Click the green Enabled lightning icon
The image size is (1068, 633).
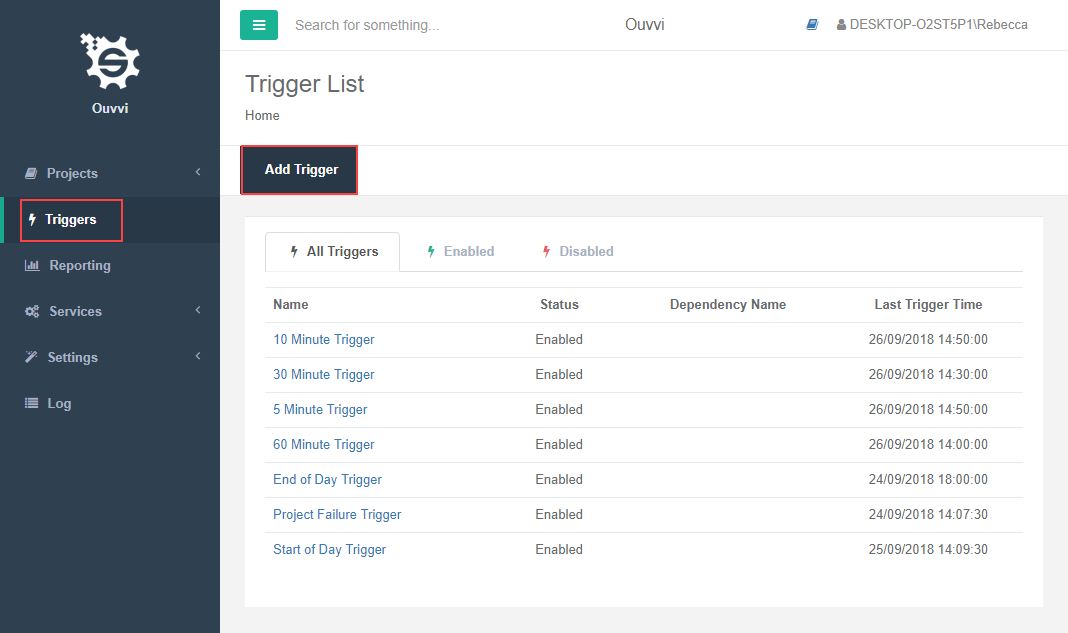[431, 251]
